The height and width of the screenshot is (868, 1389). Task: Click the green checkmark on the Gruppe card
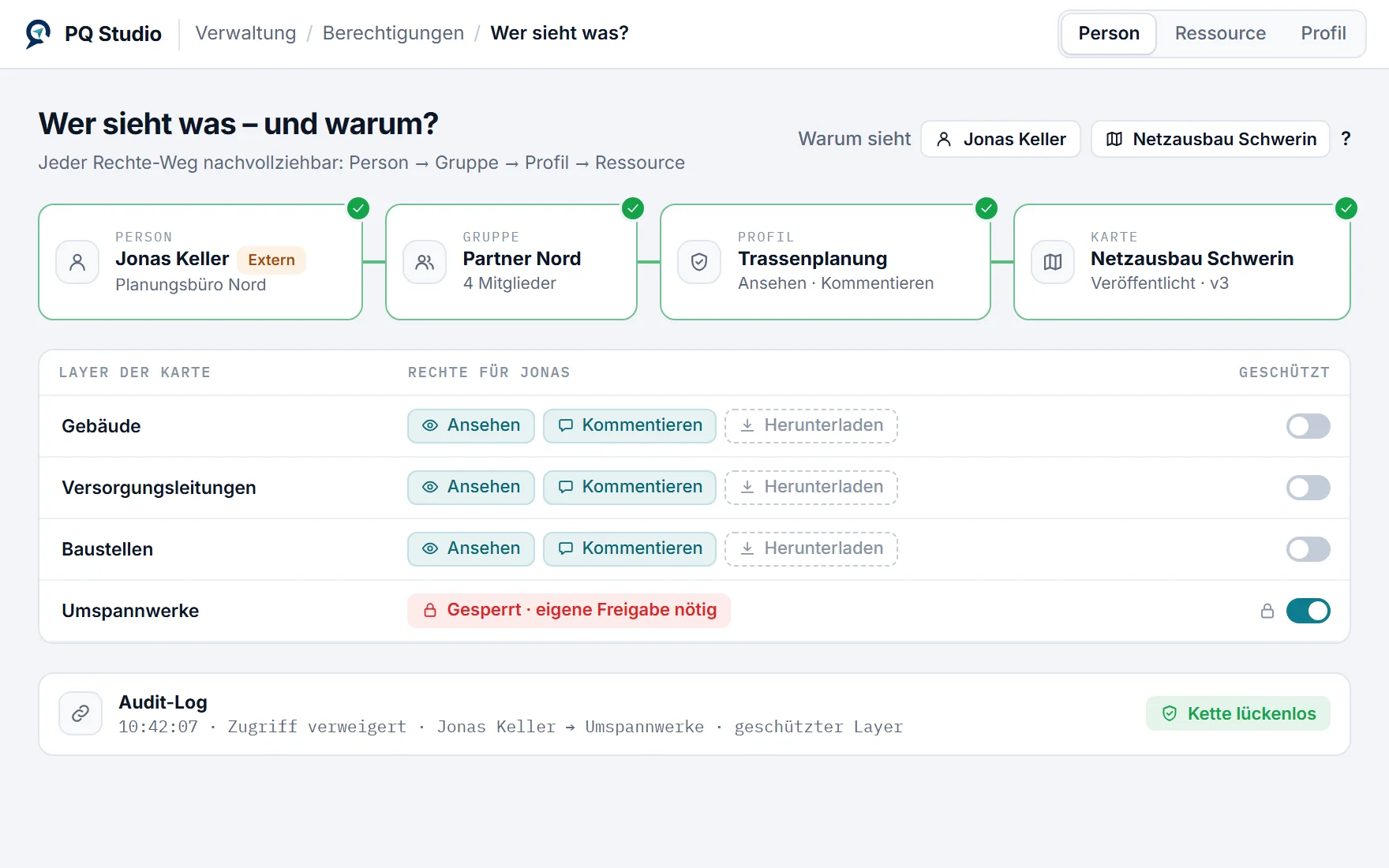click(633, 208)
